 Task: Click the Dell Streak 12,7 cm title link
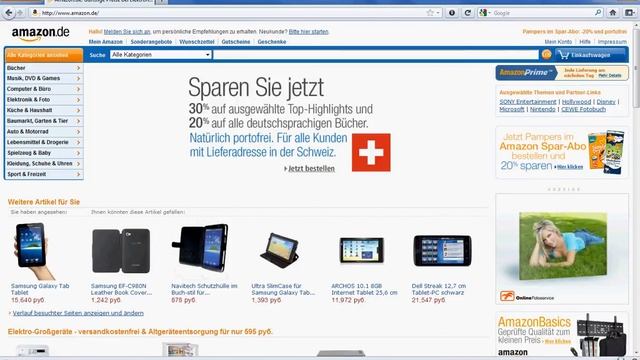coord(438,289)
